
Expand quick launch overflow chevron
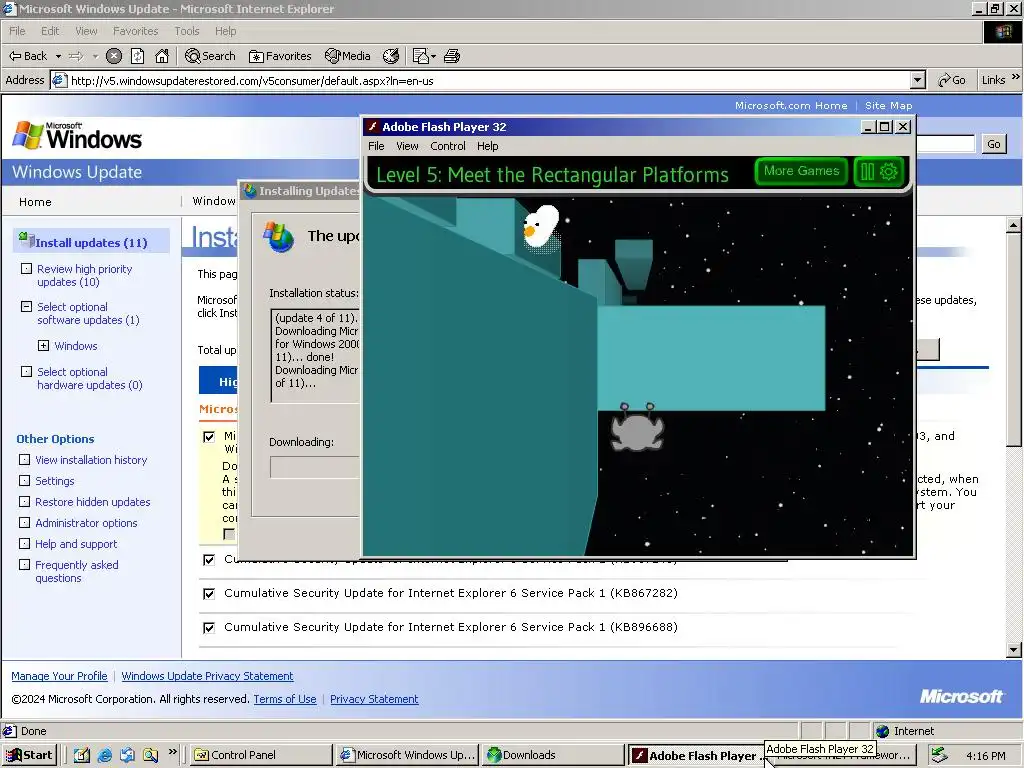point(172,752)
